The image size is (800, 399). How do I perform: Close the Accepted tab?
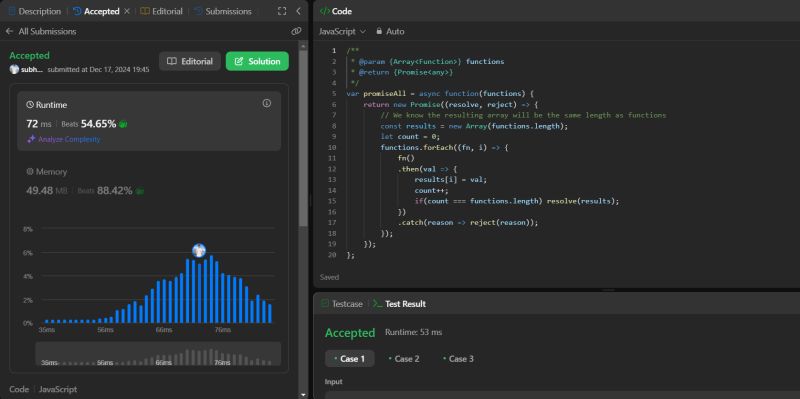[127, 11]
